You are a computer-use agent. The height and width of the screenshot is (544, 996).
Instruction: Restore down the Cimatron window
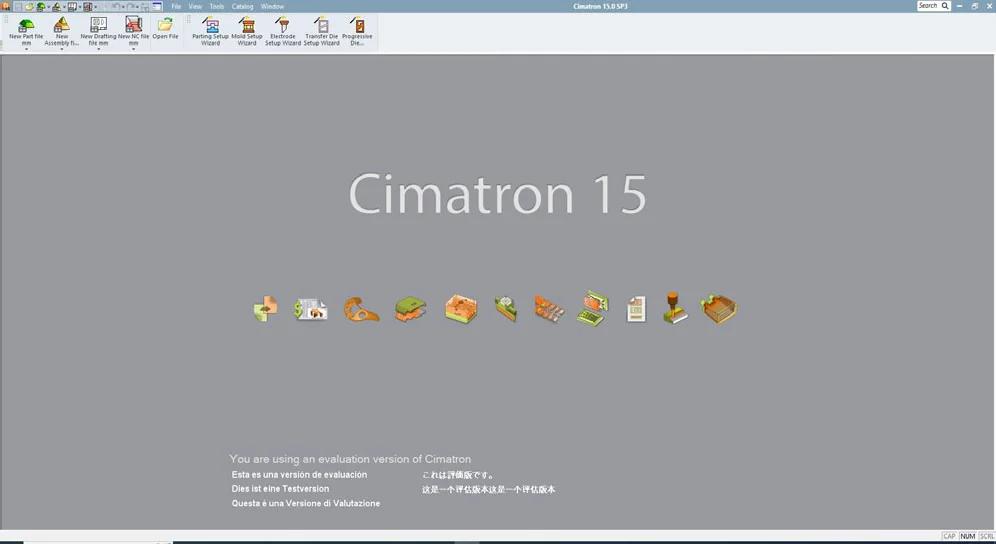(974, 6)
